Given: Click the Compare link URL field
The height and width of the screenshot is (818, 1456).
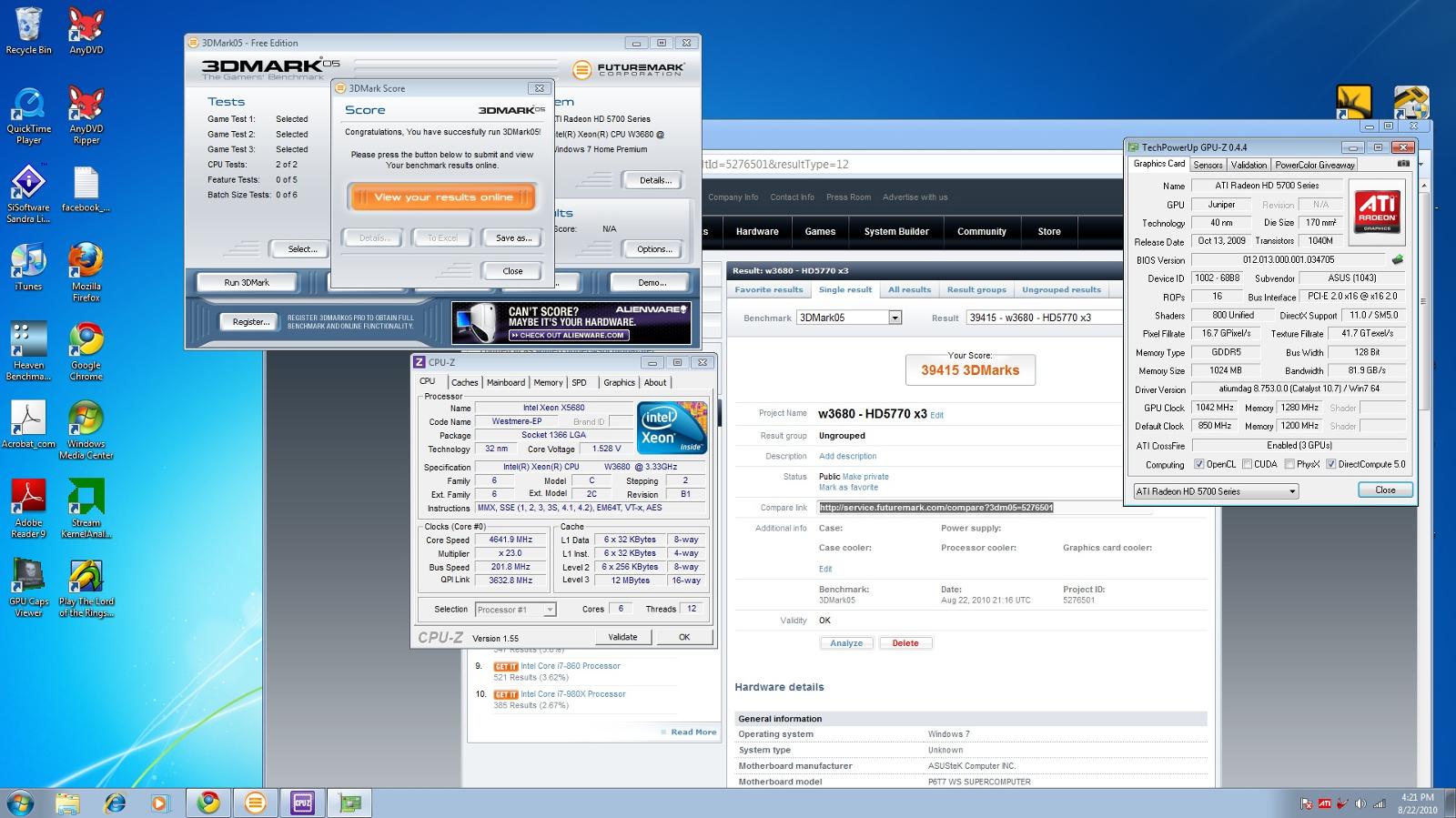Looking at the screenshot, I should (986, 508).
